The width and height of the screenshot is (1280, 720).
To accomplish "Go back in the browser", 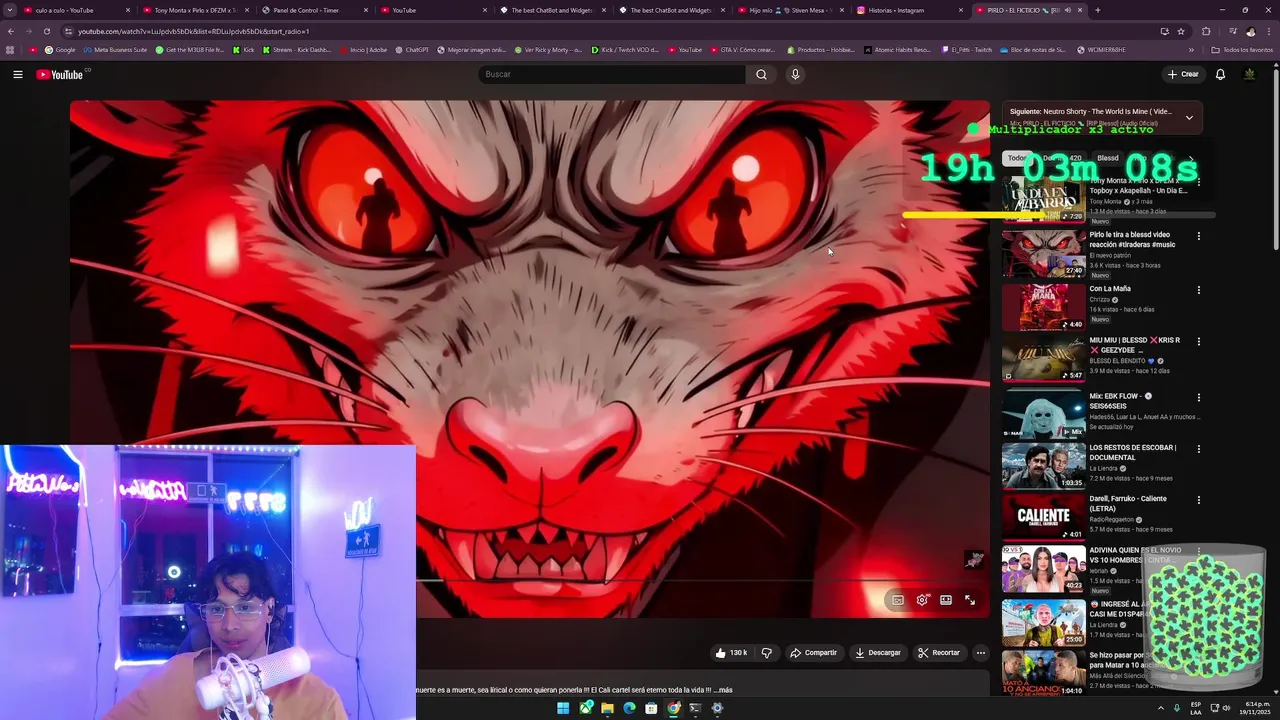I will point(10,31).
